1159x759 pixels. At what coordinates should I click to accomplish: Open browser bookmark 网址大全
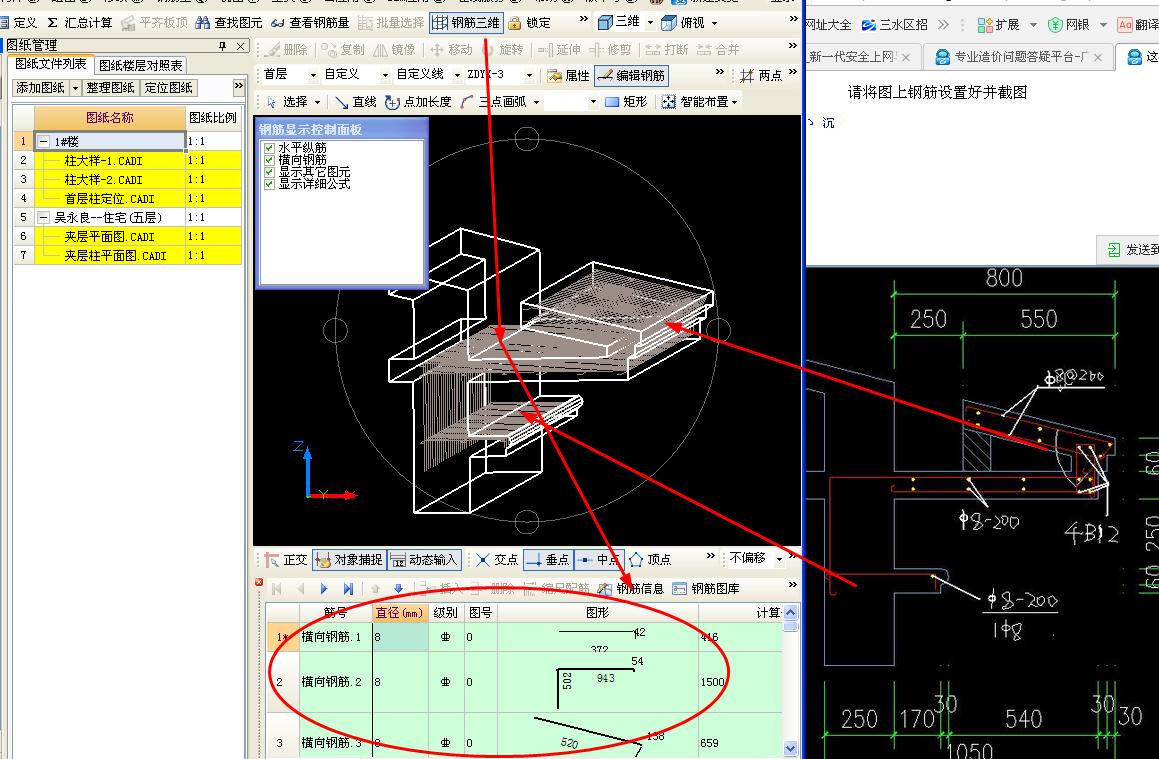tap(828, 24)
